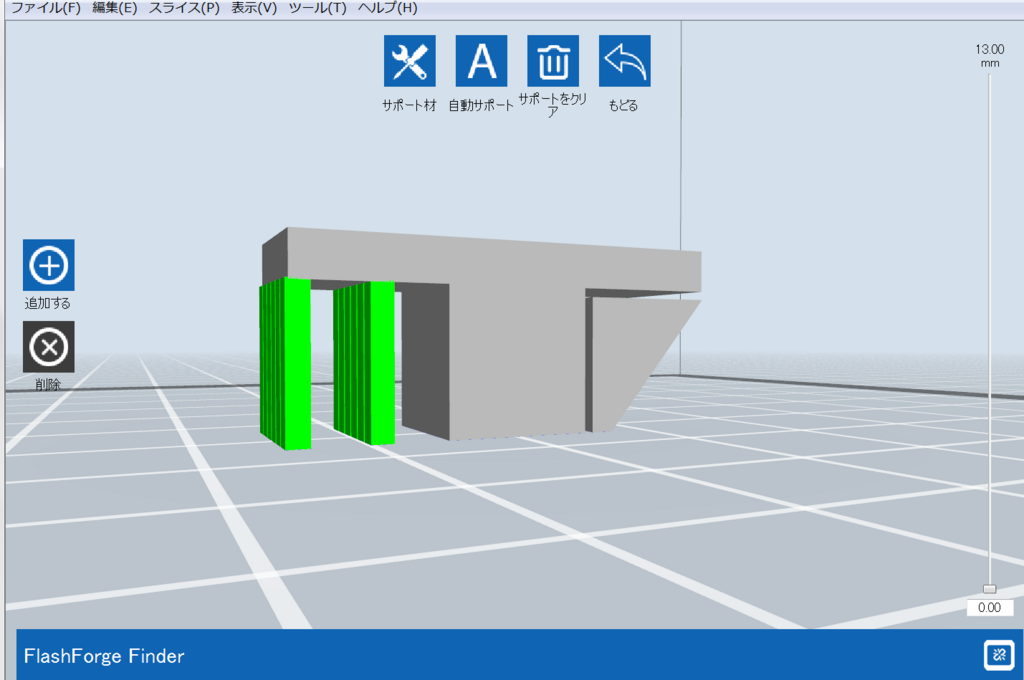Open the サポート材 support options tool
Image resolution: width=1024 pixels, height=680 pixels.
click(x=409, y=61)
